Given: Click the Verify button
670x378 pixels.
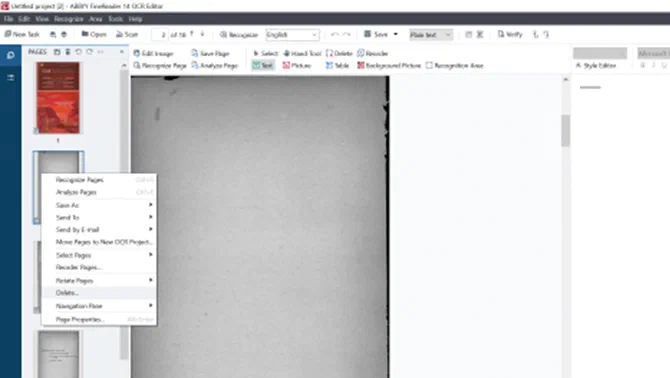Looking at the screenshot, I should click(510, 34).
